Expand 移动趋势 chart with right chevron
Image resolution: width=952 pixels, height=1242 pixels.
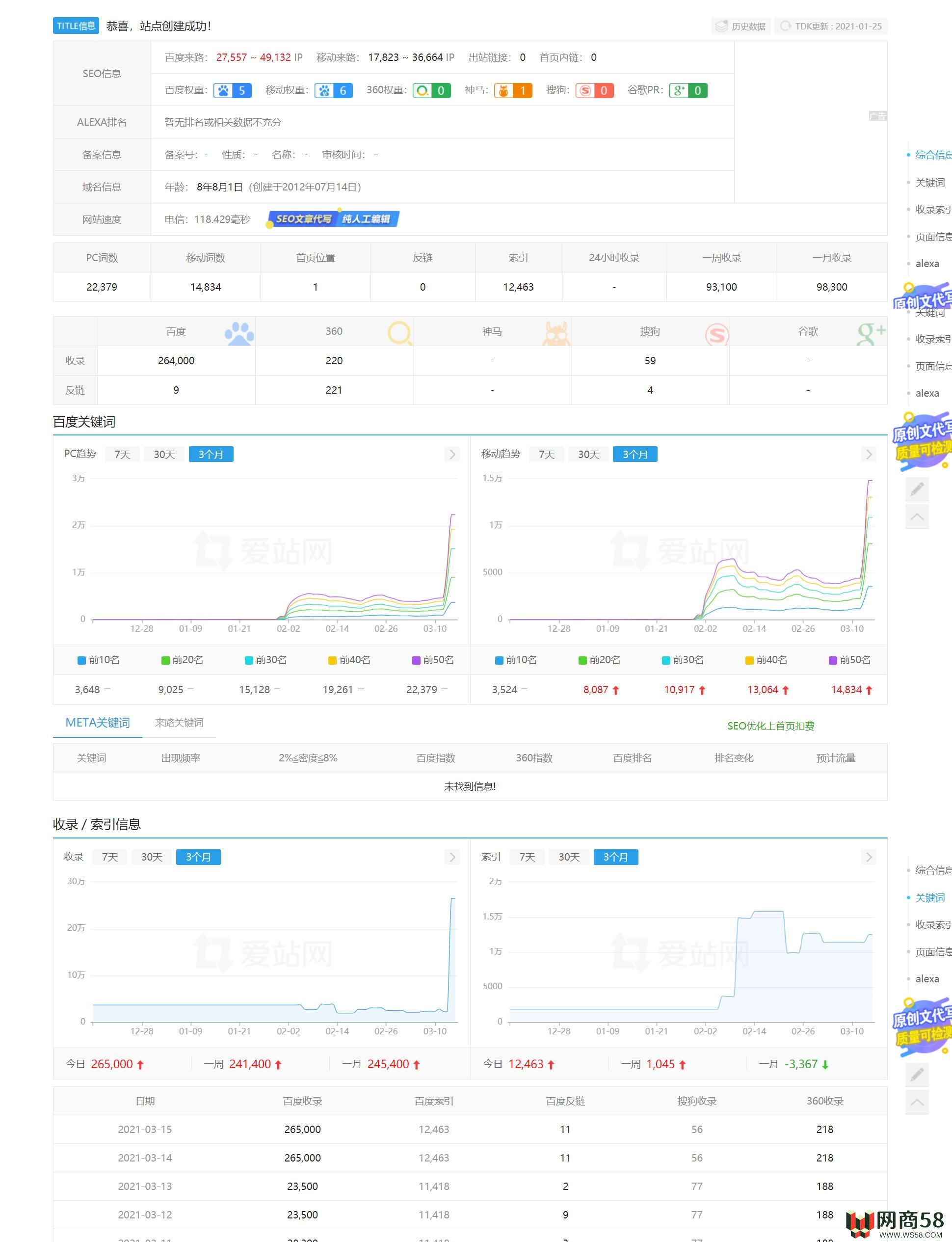[869, 455]
